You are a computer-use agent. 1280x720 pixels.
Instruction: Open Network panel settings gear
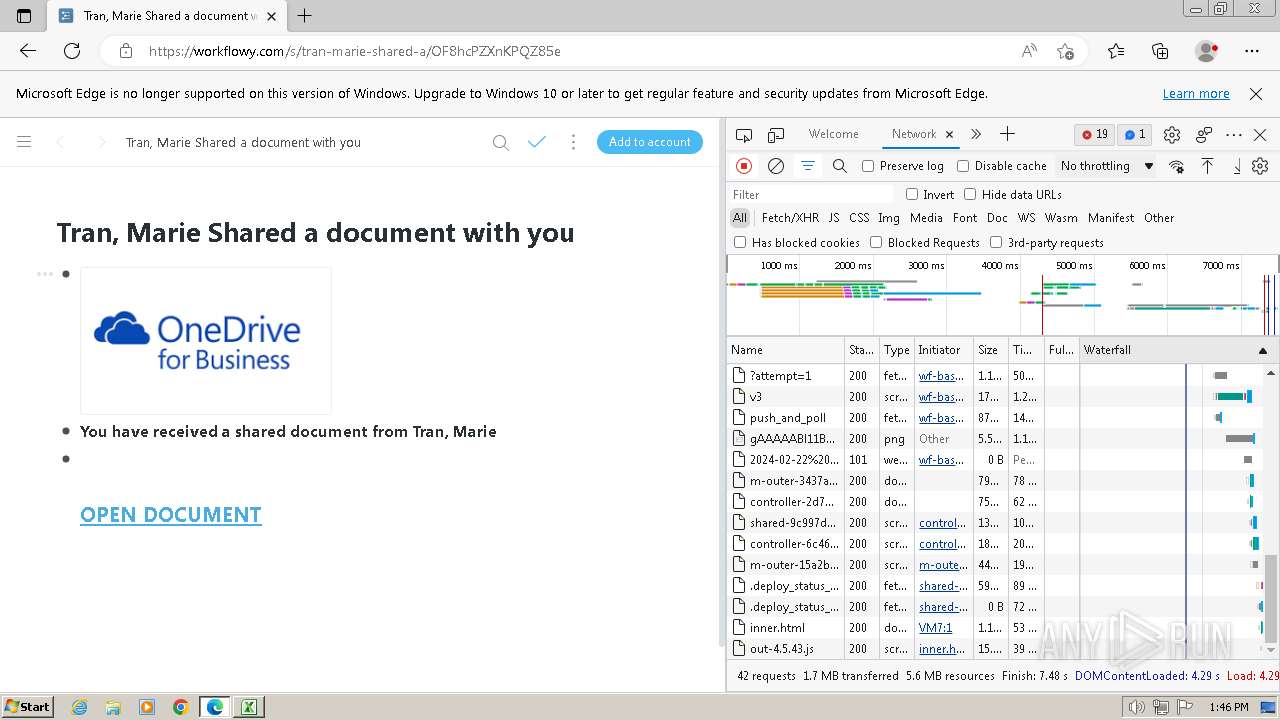click(1260, 166)
